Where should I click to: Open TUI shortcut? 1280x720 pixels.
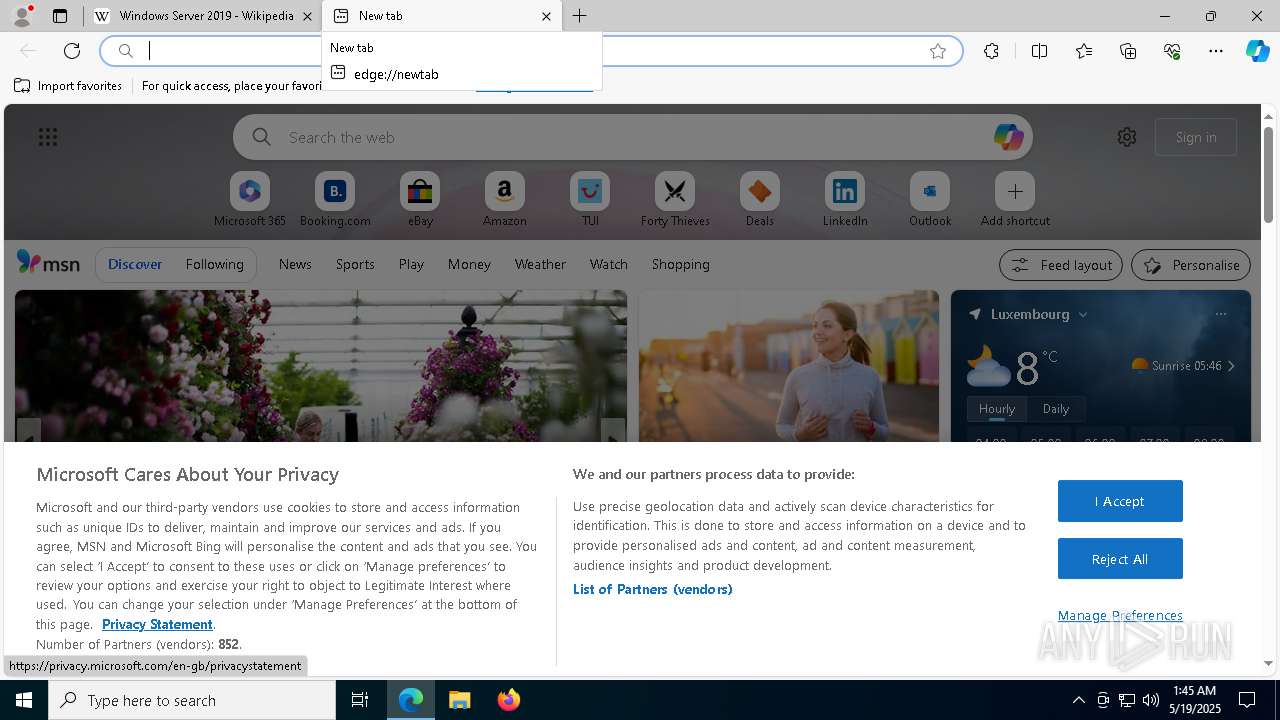pyautogui.click(x=590, y=200)
